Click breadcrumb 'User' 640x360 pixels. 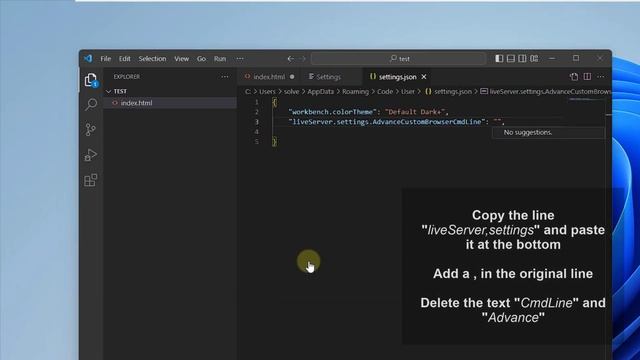pyautogui.click(x=408, y=91)
